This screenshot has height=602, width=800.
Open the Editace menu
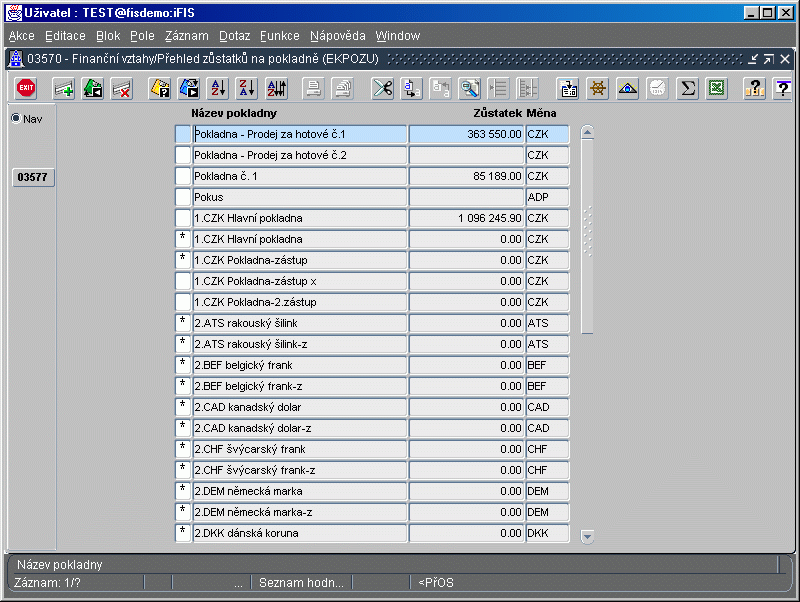[65, 36]
